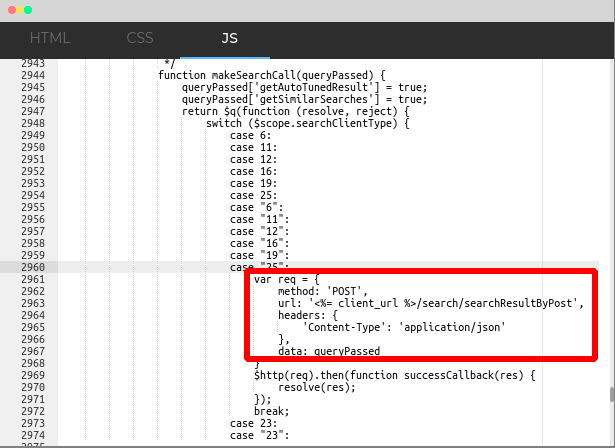The image size is (615, 448).
Task: Click the yellow minimize window dot
Action: pyautogui.click(x=18, y=9)
